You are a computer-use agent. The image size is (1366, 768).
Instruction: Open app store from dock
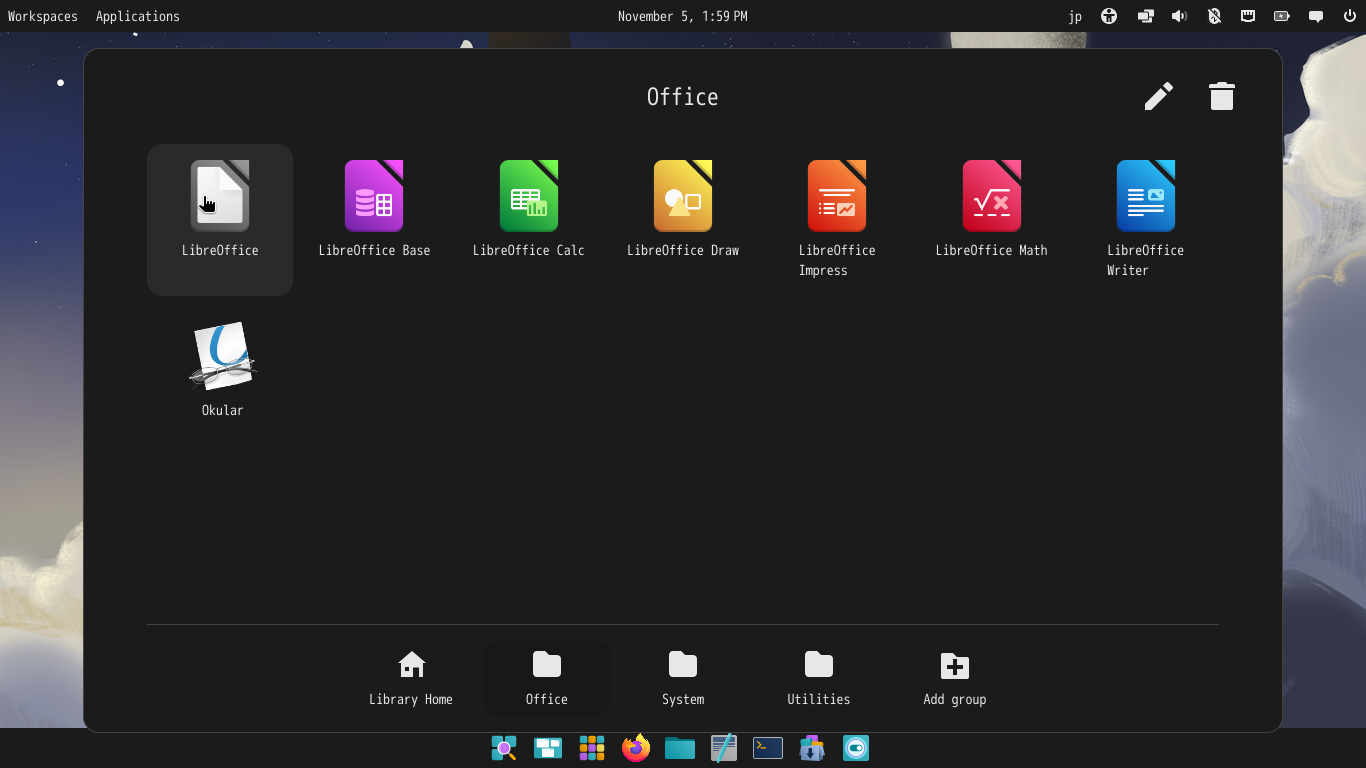[x=812, y=748]
